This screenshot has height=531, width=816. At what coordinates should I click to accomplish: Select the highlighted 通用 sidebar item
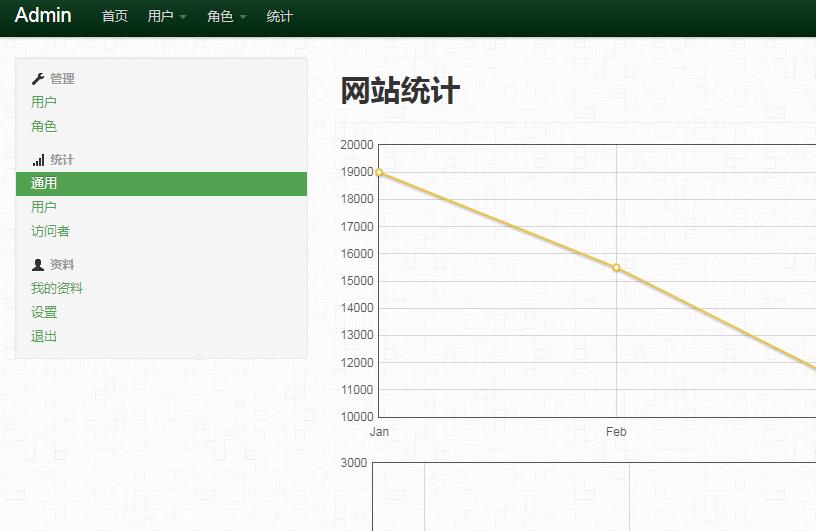point(44,183)
